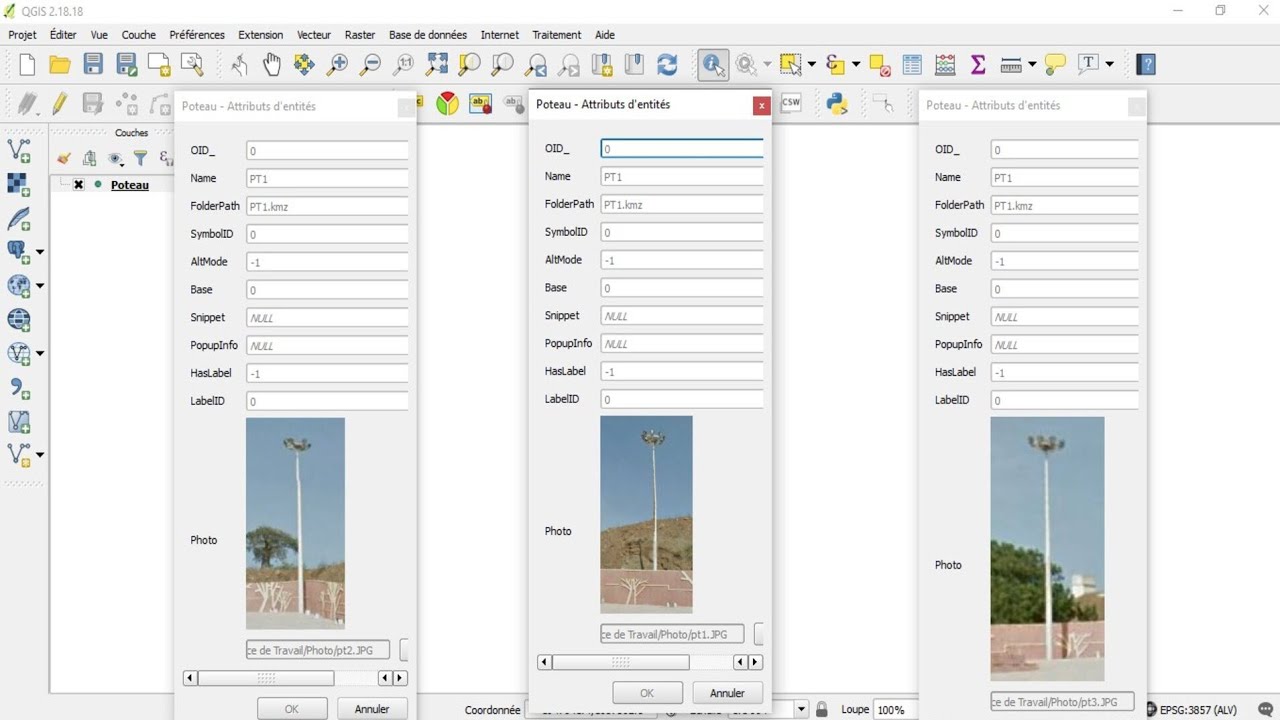Show the statistical summary sigma icon
This screenshot has height=720, width=1280.
(978, 65)
